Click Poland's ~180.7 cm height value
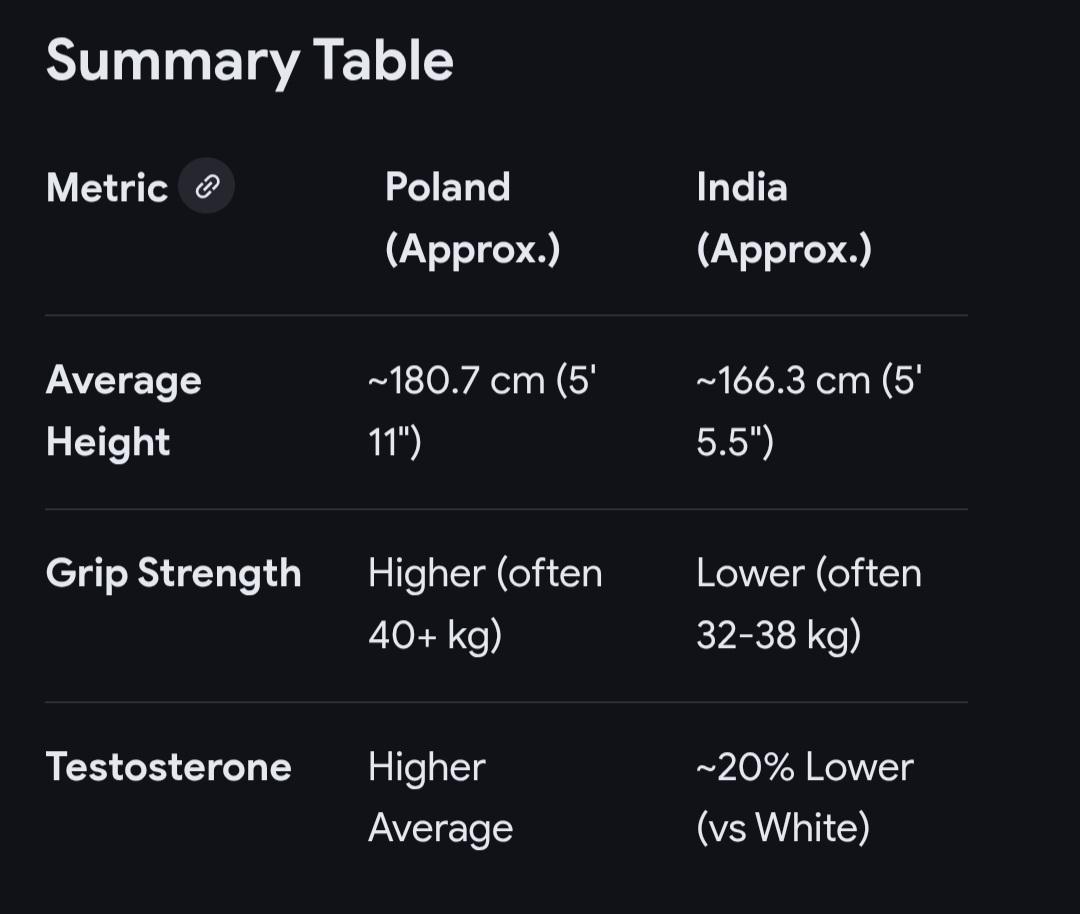Image resolution: width=1080 pixels, height=914 pixels. (482, 382)
